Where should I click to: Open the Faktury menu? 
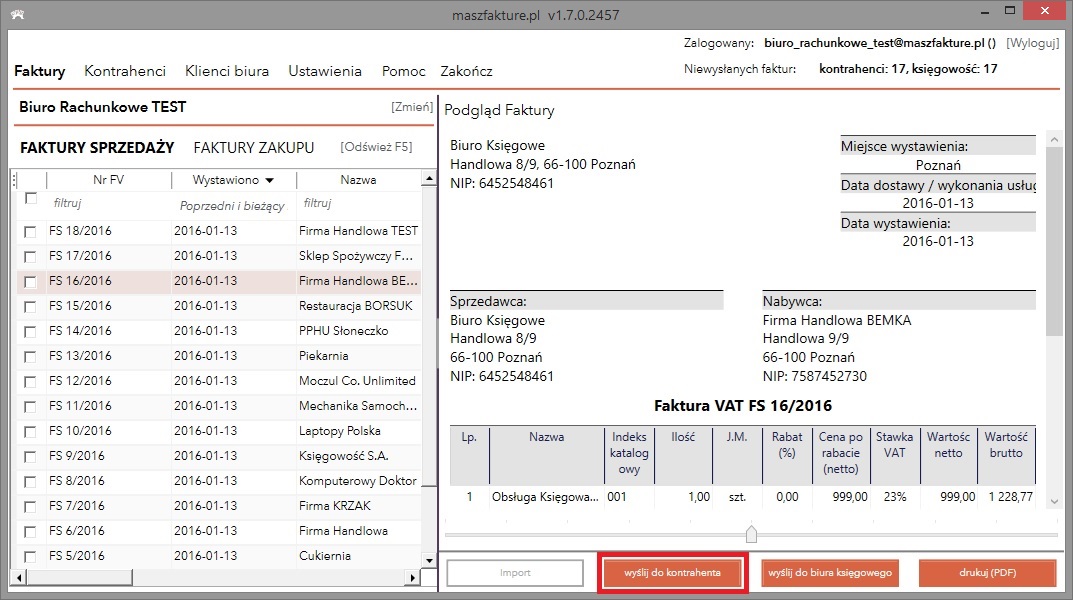[x=40, y=71]
